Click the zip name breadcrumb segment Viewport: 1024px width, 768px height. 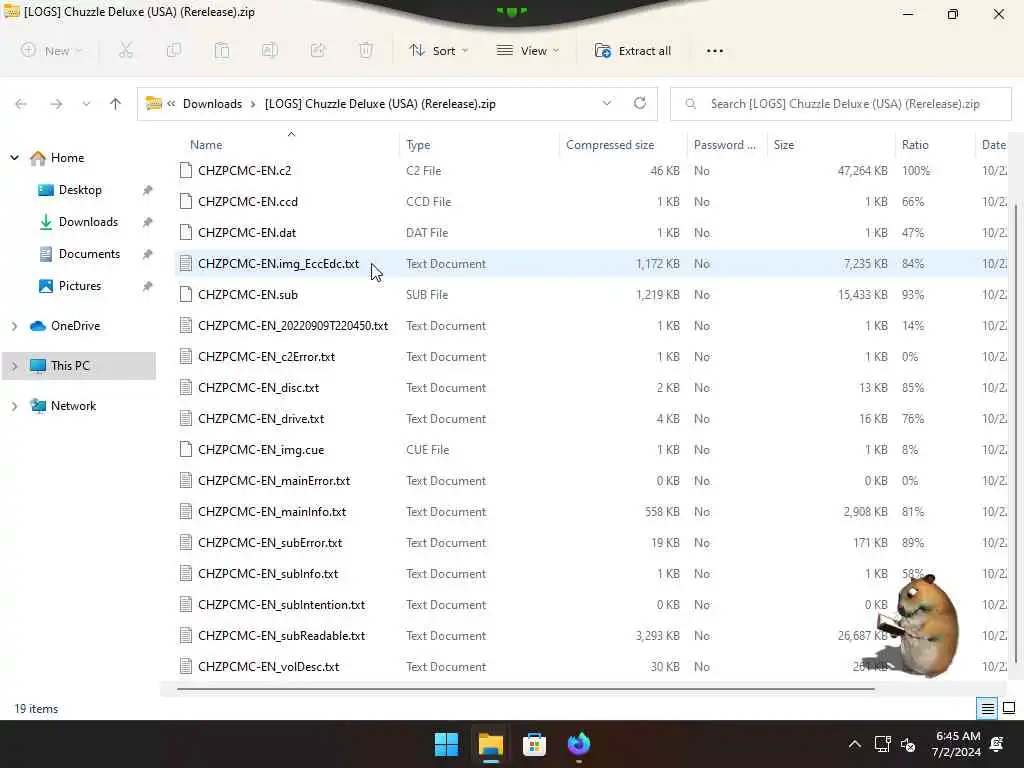coord(380,104)
